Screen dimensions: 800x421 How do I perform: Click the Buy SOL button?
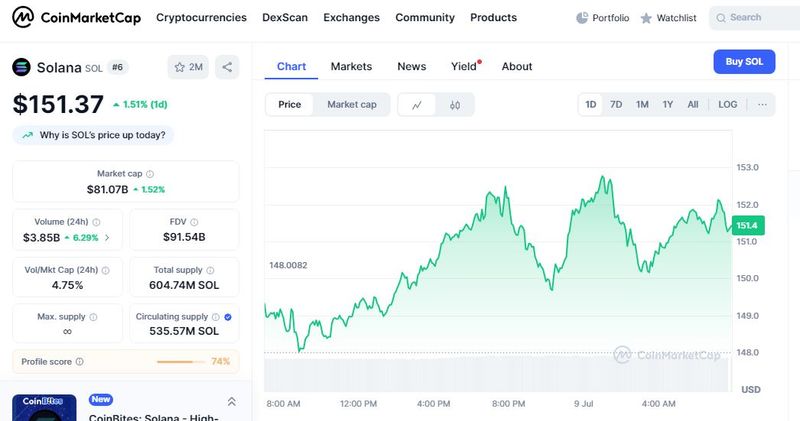point(743,62)
